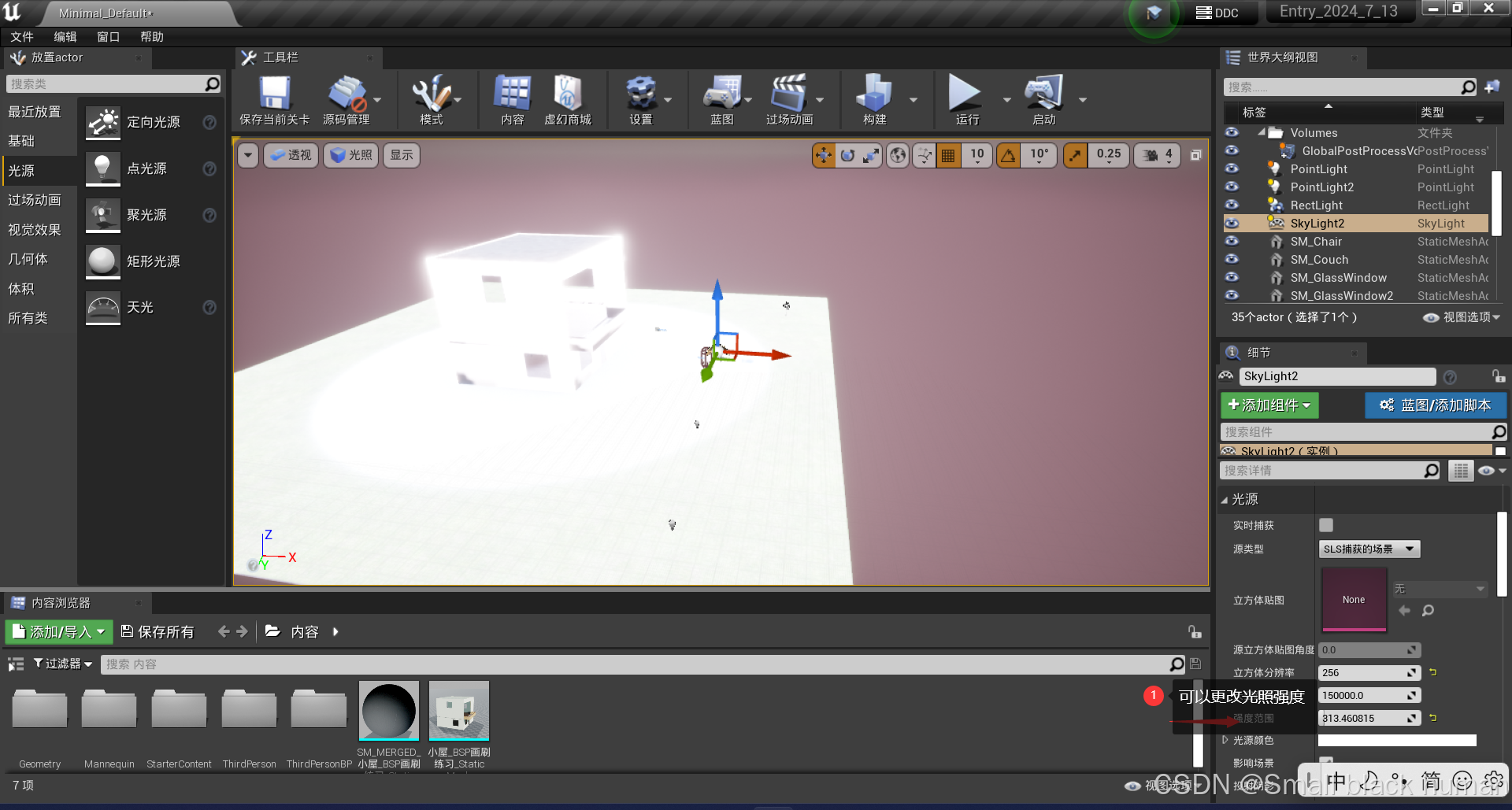The image size is (1512, 810).
Task: Click the Blueprint/Add Script (蓝图/添加脚本) button
Action: (x=1435, y=405)
